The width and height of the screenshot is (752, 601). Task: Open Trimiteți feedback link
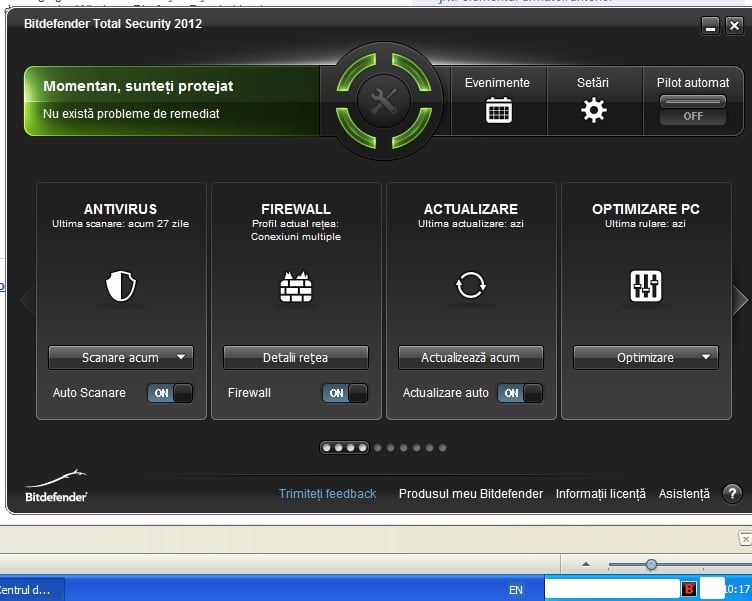coord(328,494)
